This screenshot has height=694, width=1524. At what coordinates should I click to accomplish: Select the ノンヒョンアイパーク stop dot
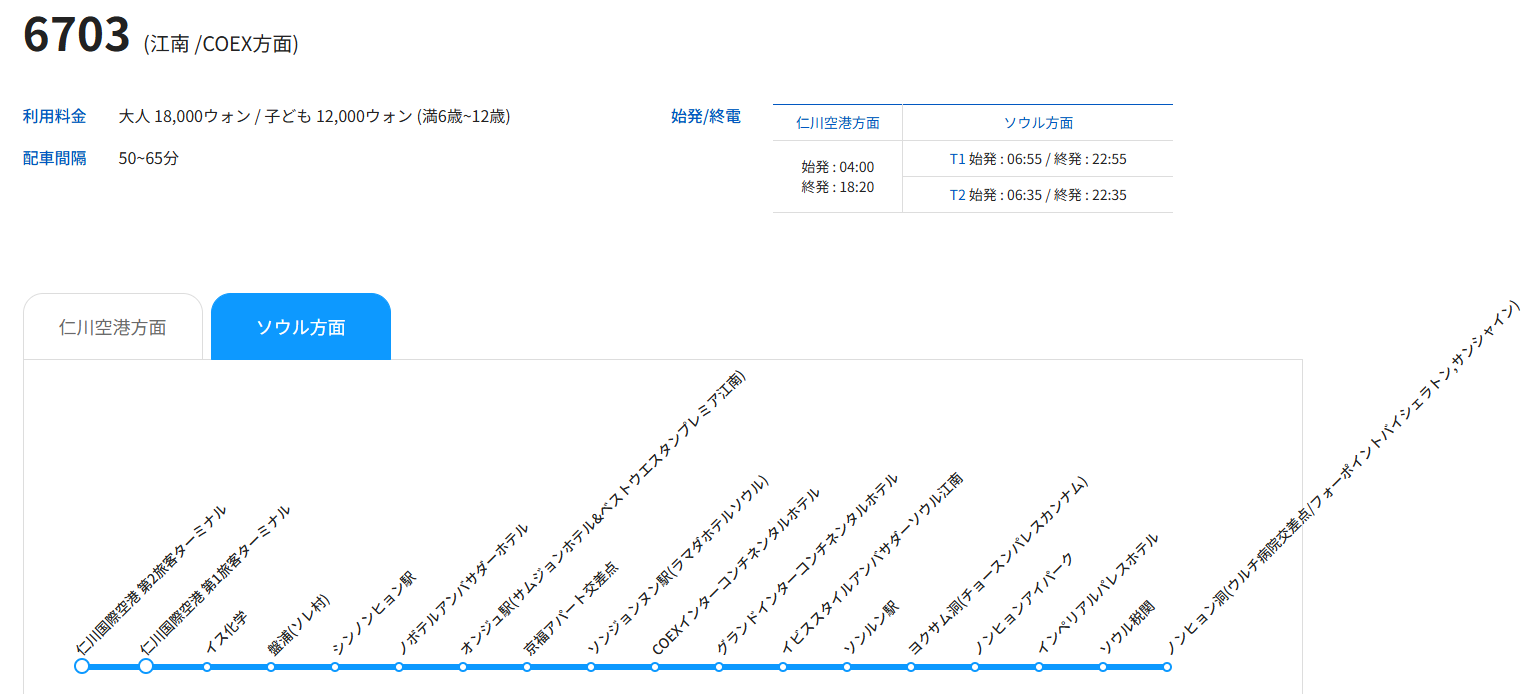[975, 667]
